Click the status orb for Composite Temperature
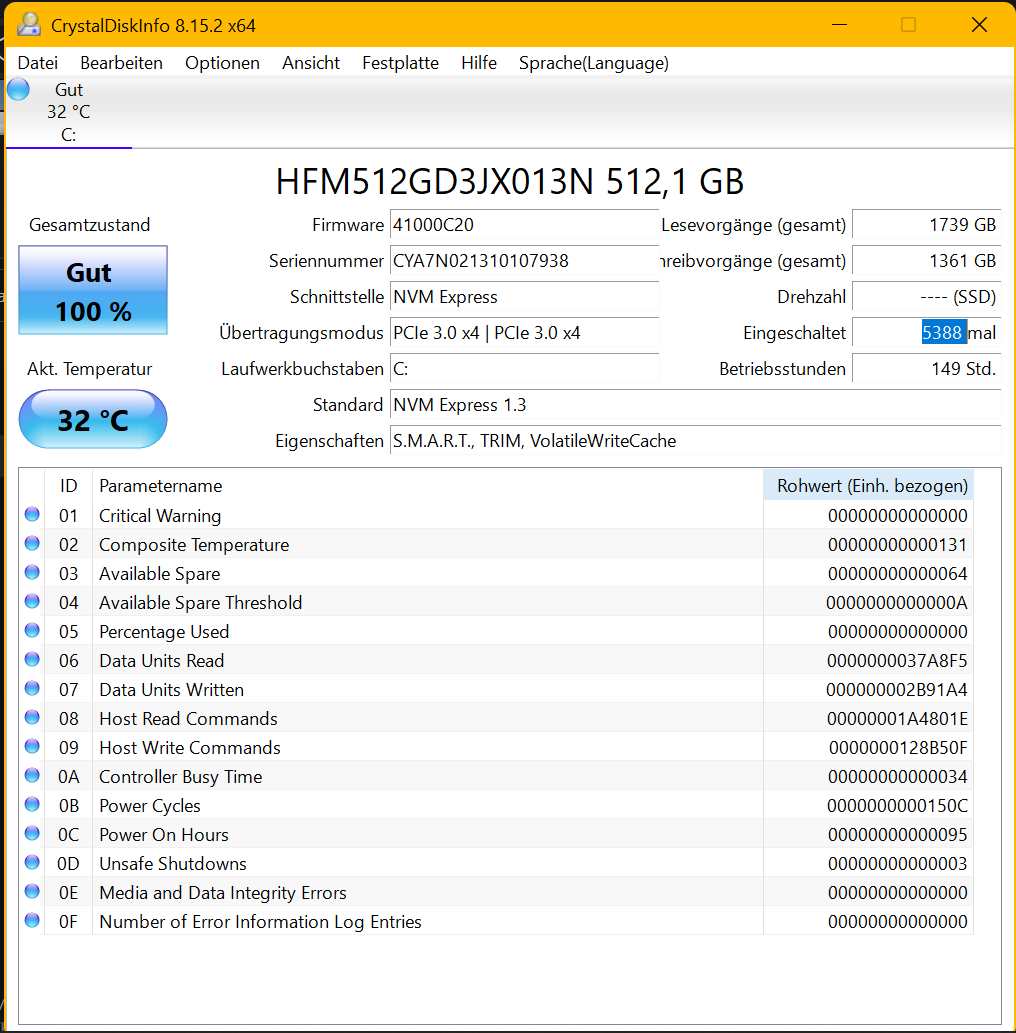The width and height of the screenshot is (1016, 1033). pos(32,544)
